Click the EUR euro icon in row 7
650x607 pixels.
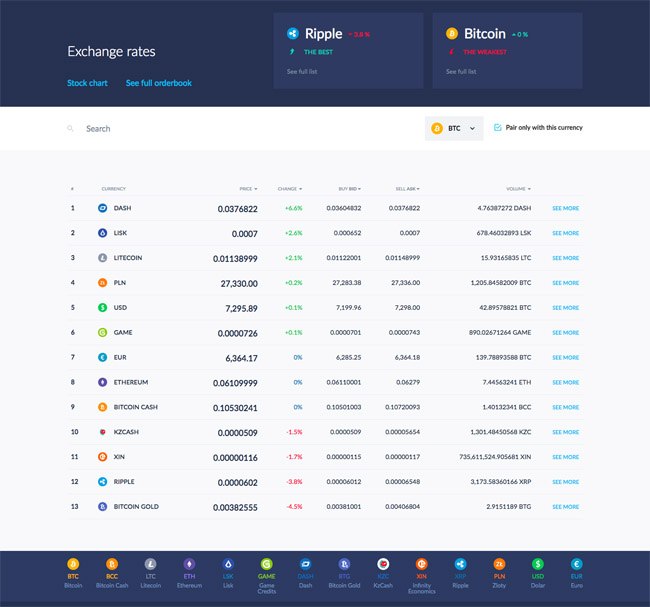pyautogui.click(x=102, y=357)
